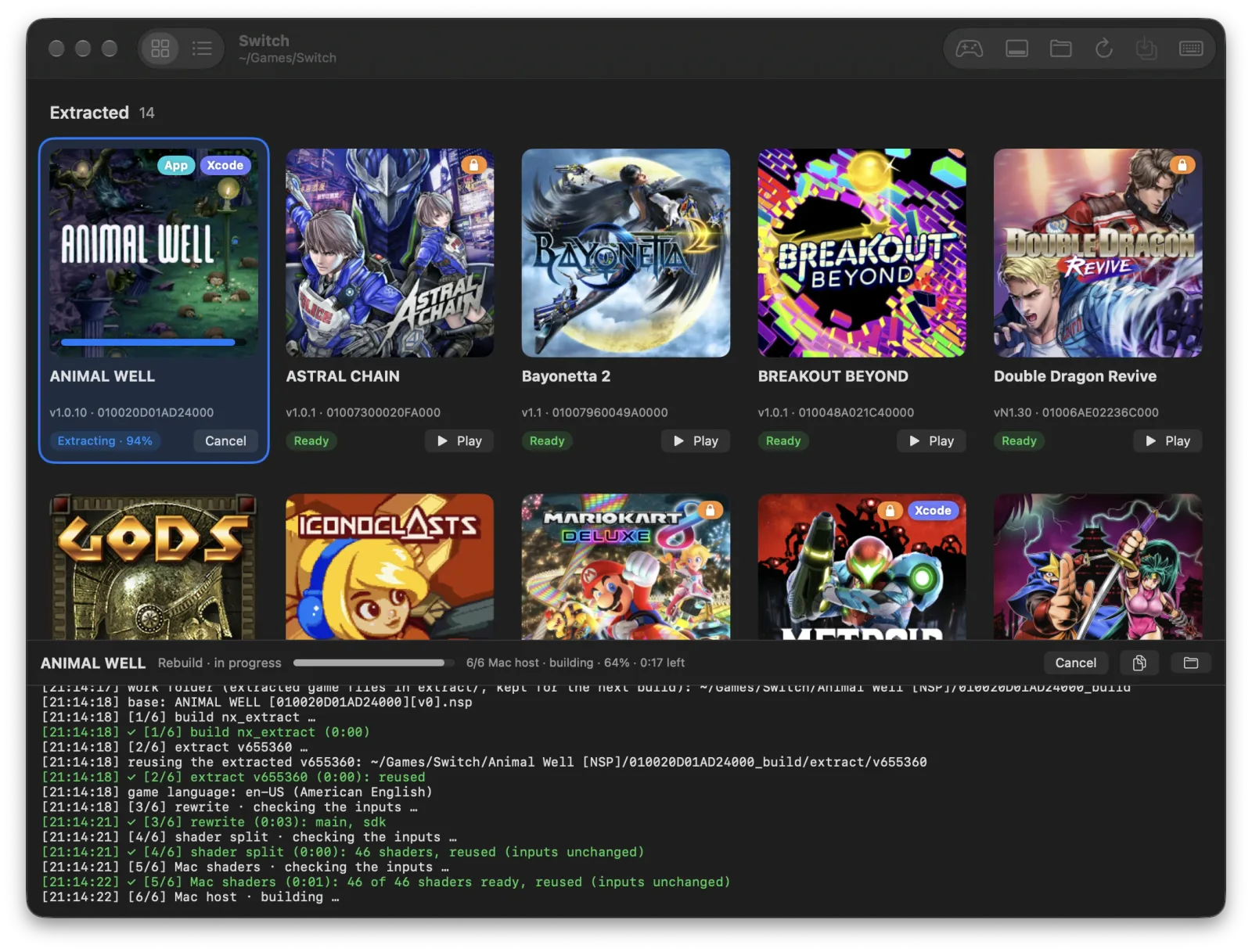Switch to grid view layout

click(x=160, y=48)
